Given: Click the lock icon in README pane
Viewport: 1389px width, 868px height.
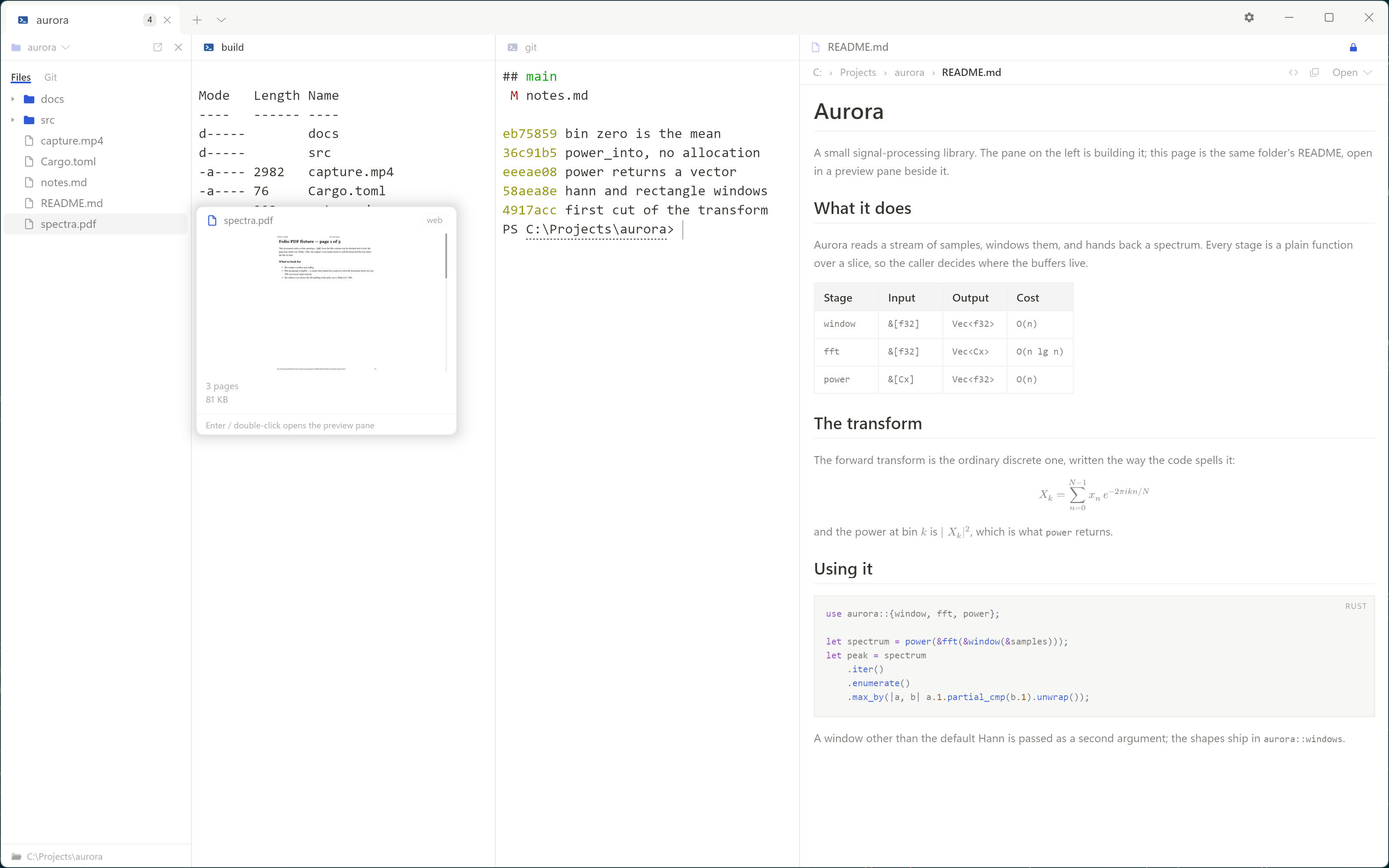Looking at the screenshot, I should [x=1353, y=47].
